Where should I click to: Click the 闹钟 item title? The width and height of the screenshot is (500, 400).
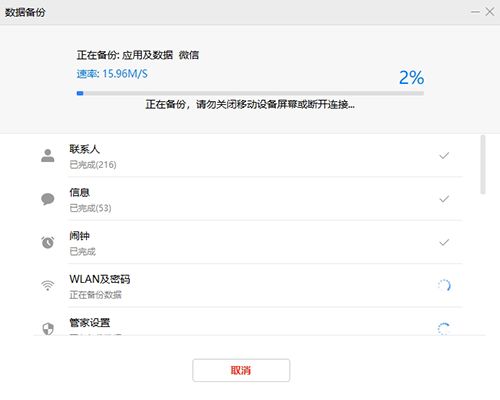coord(79,236)
